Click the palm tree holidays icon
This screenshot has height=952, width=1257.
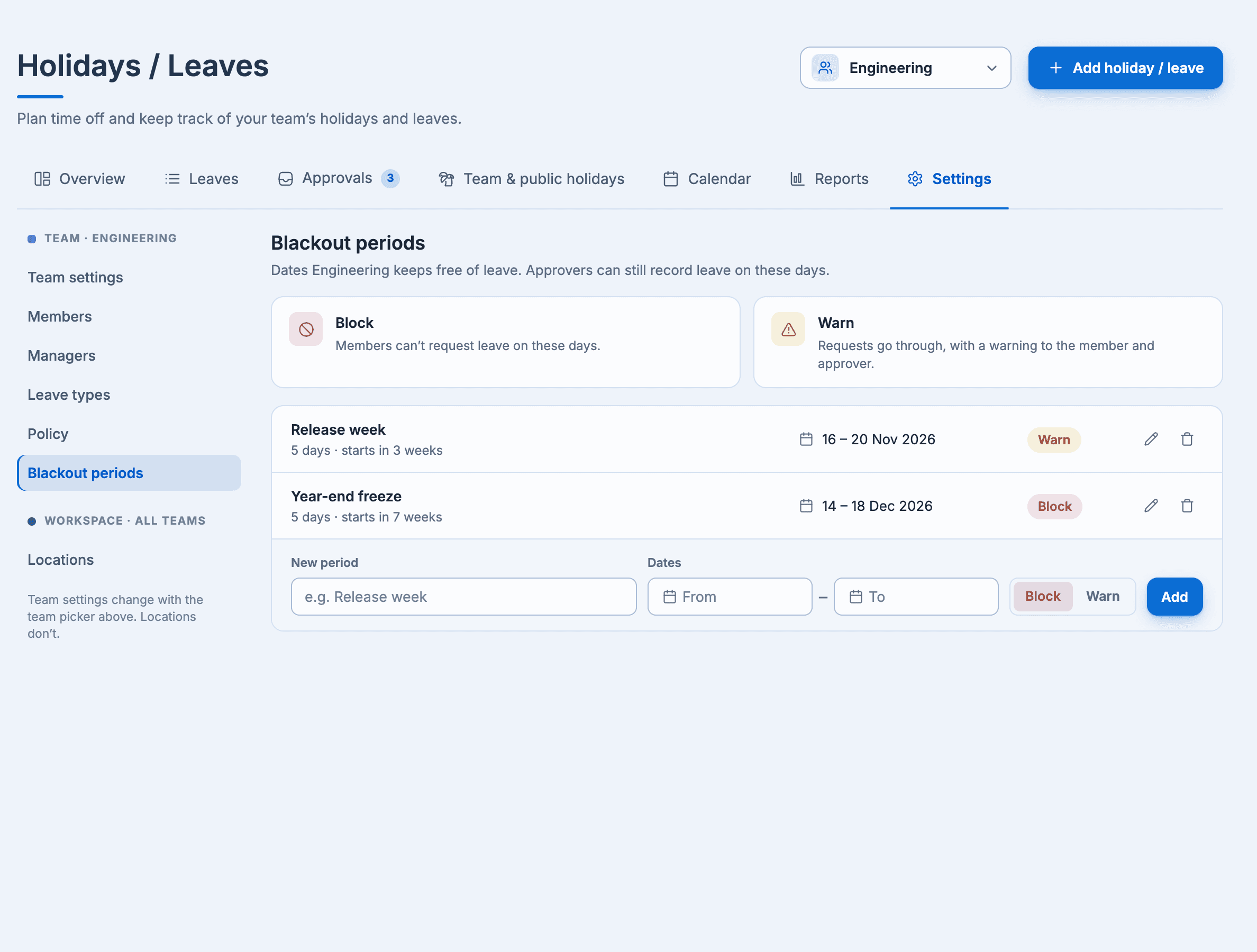click(x=446, y=179)
